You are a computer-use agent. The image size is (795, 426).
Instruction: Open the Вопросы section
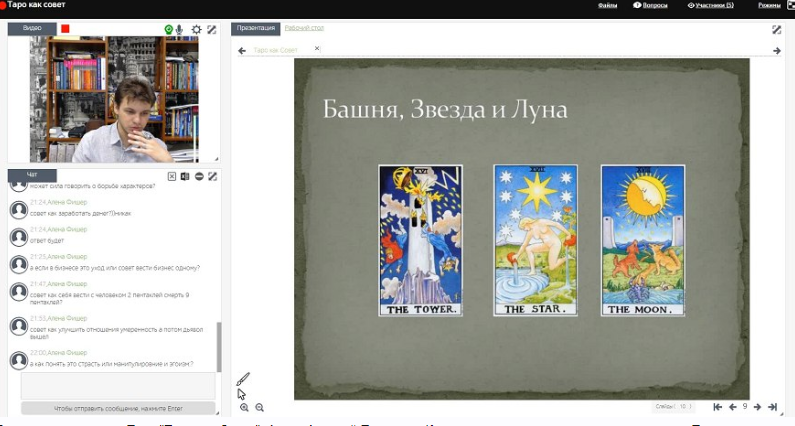(x=652, y=5)
